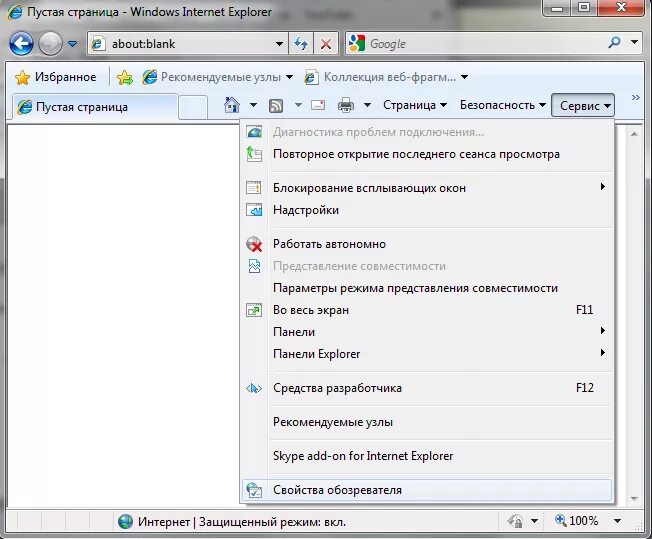The height and width of the screenshot is (539, 652).
Task: Toggle Работать автономно offline mode
Action: coord(426,244)
